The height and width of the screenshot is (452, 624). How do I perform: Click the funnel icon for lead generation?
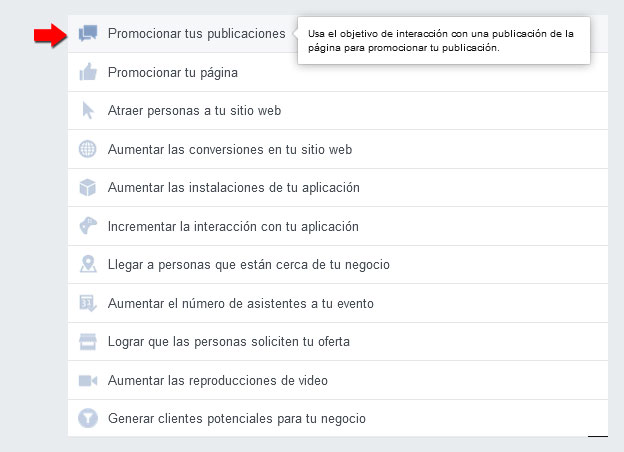click(88, 419)
